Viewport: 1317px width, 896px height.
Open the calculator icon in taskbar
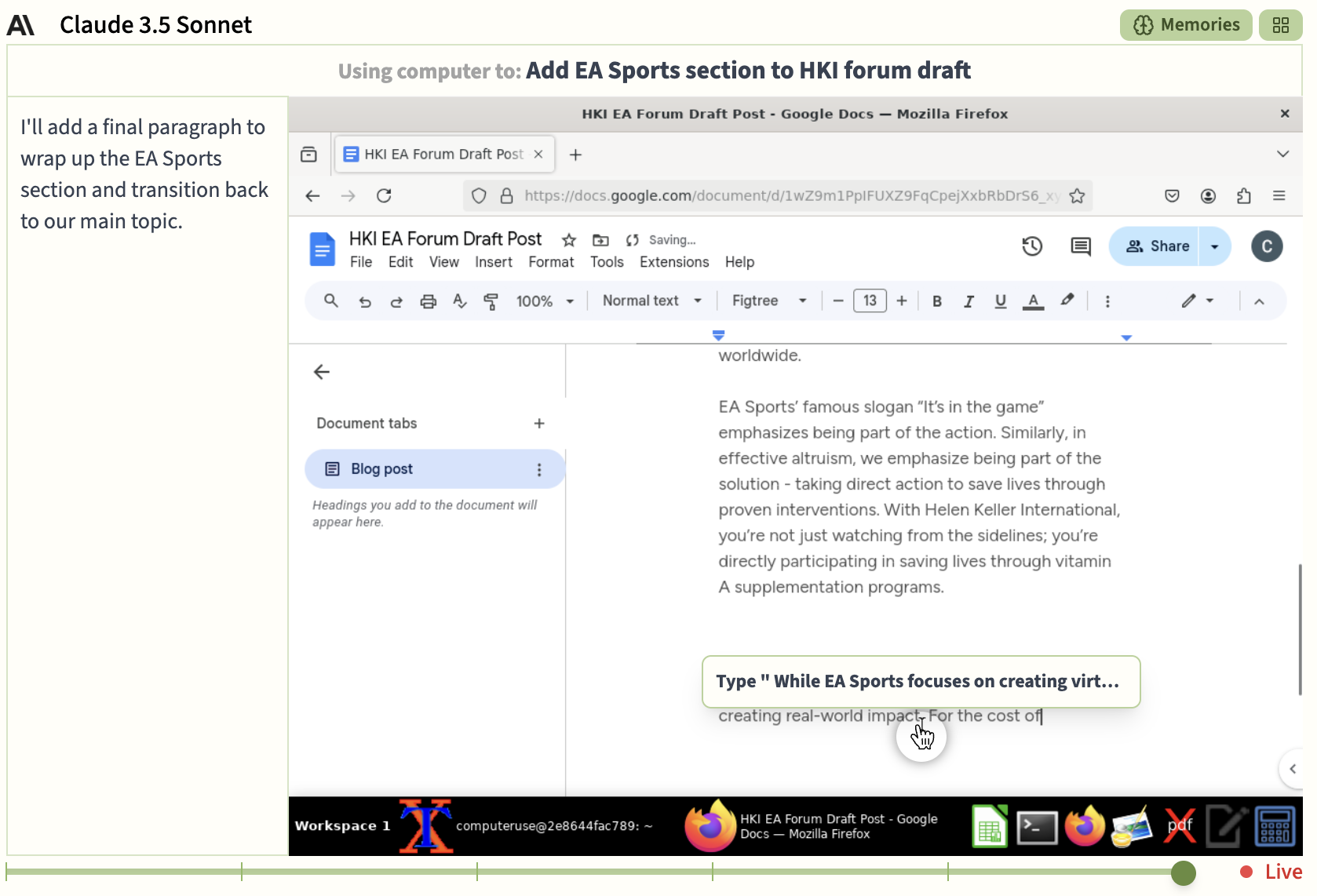coord(1275,827)
